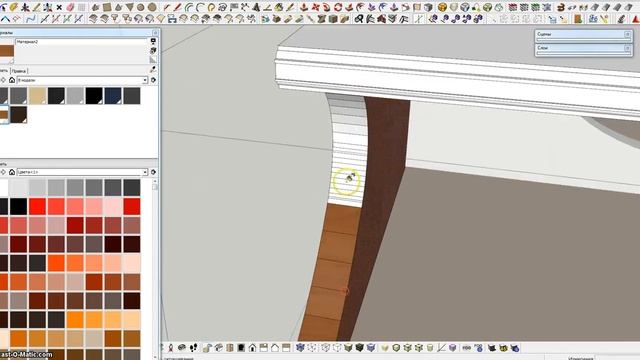Click home icon beside 'Цвета' list
The image size is (640, 360).
coord(12,172)
